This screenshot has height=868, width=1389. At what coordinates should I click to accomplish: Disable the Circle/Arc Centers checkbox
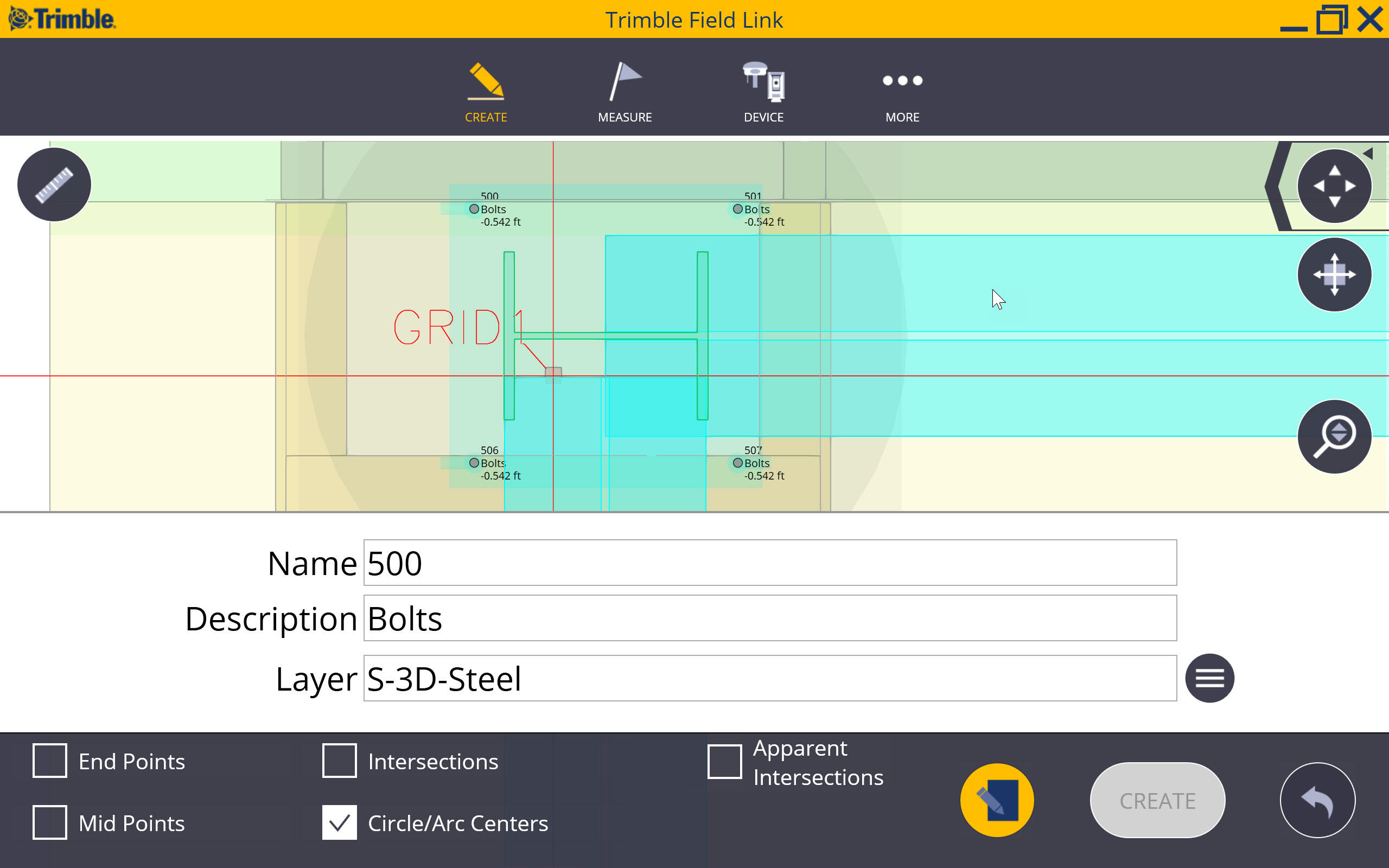(340, 823)
